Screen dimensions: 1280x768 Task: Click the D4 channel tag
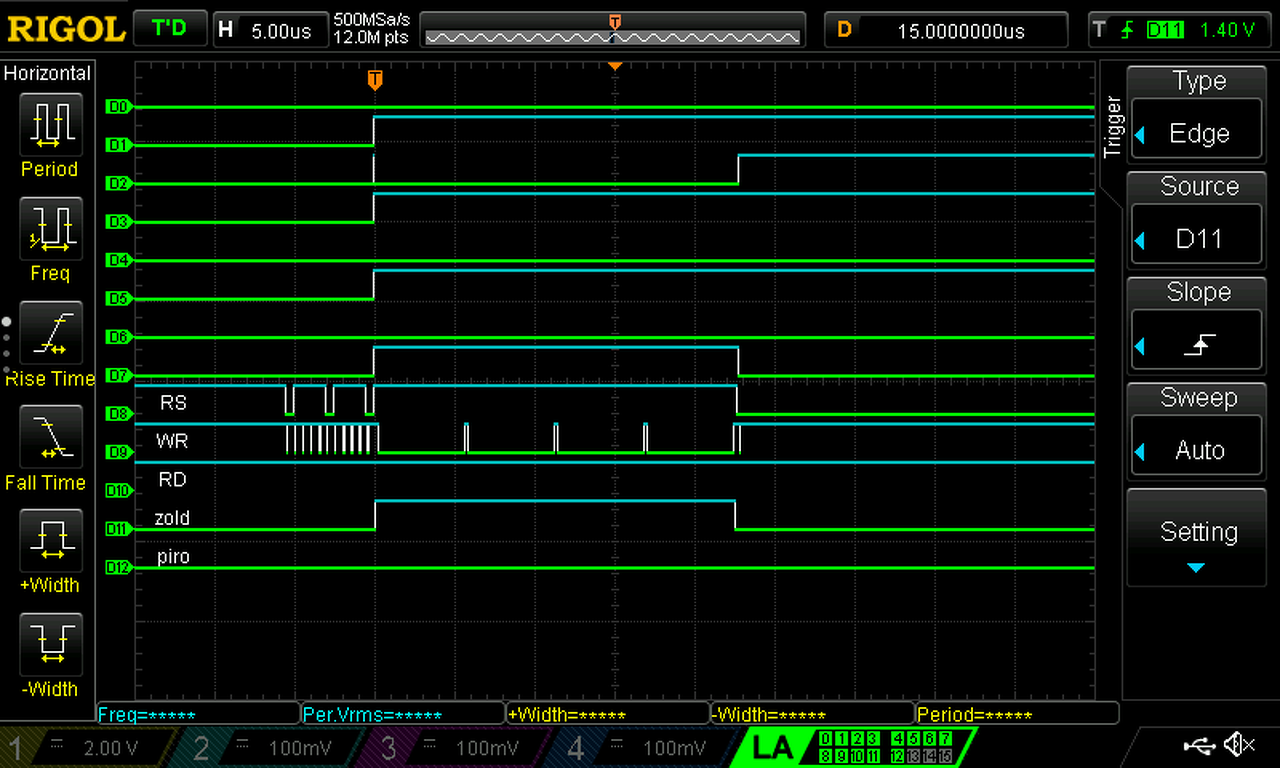118,261
